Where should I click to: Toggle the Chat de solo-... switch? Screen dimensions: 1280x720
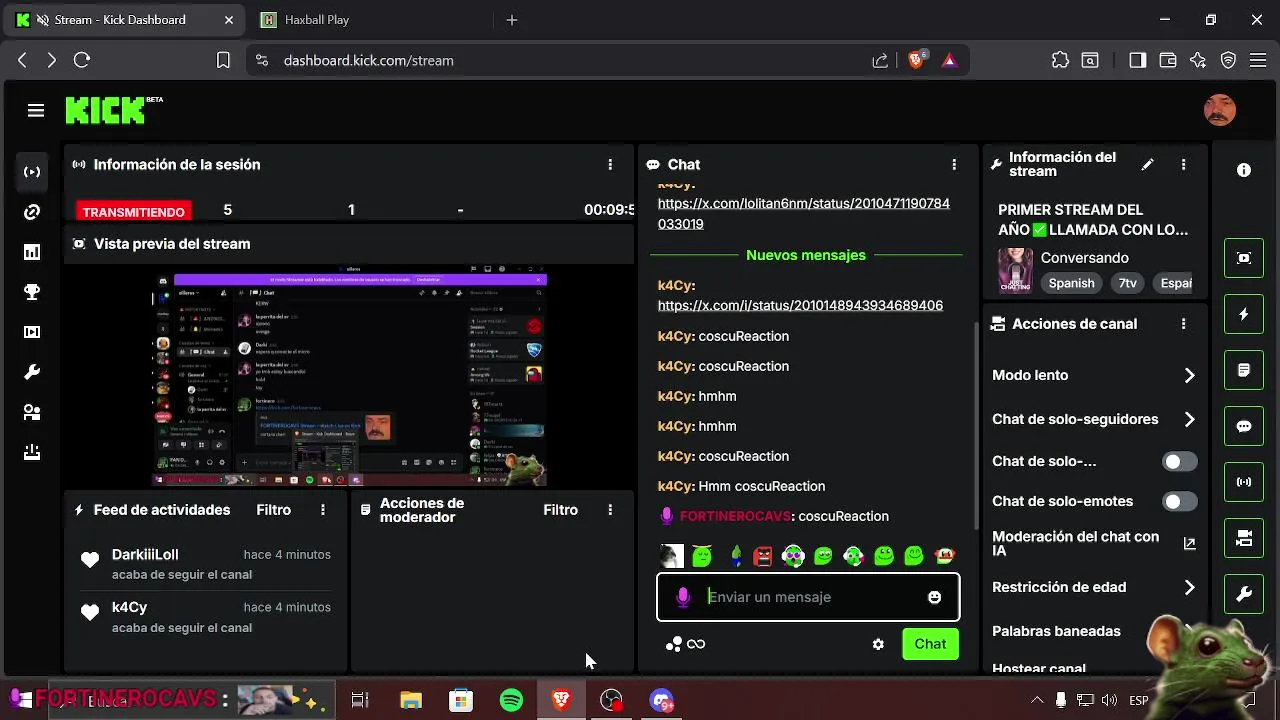[x=1179, y=462]
